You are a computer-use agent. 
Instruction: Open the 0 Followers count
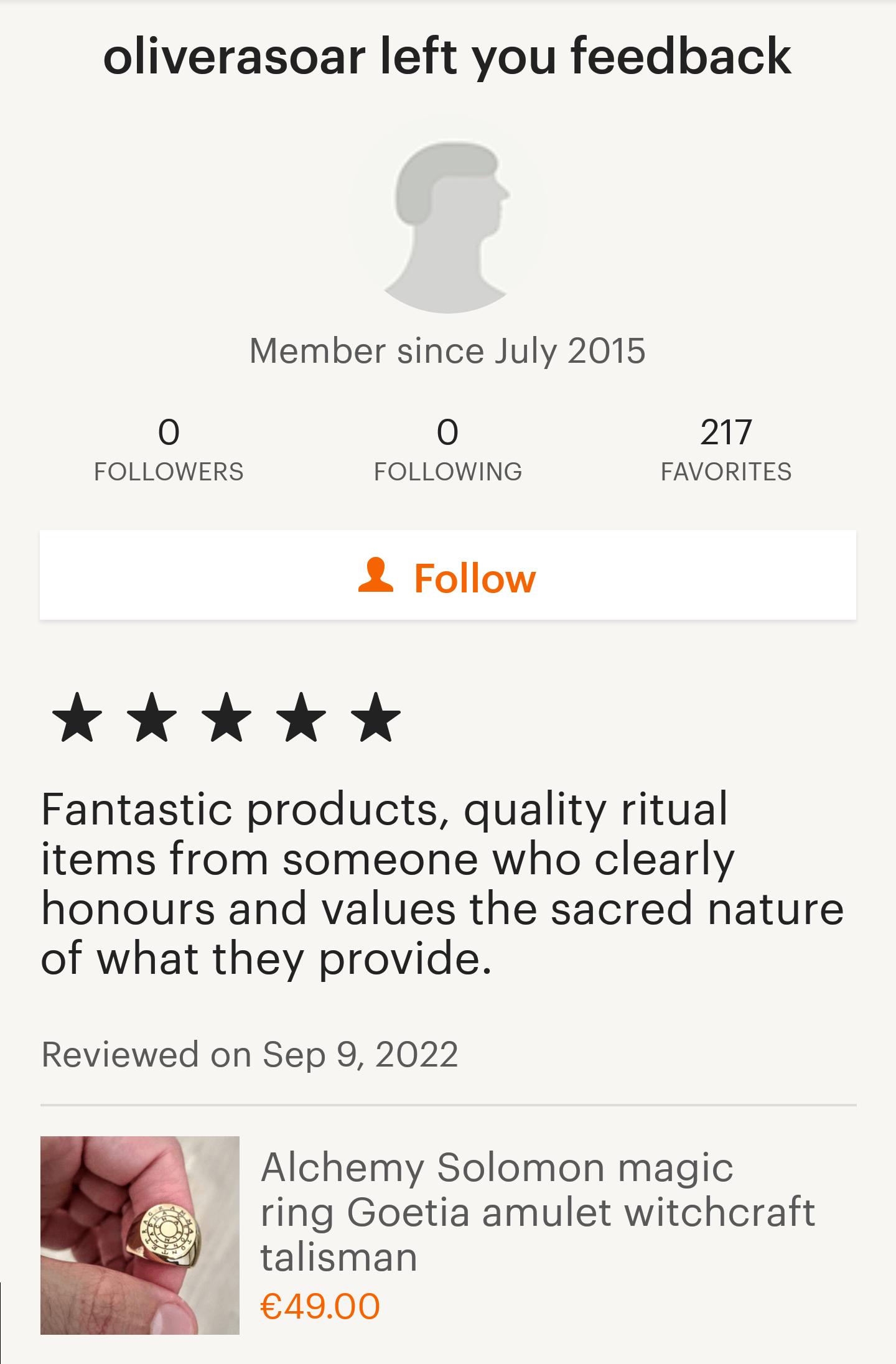(x=169, y=432)
